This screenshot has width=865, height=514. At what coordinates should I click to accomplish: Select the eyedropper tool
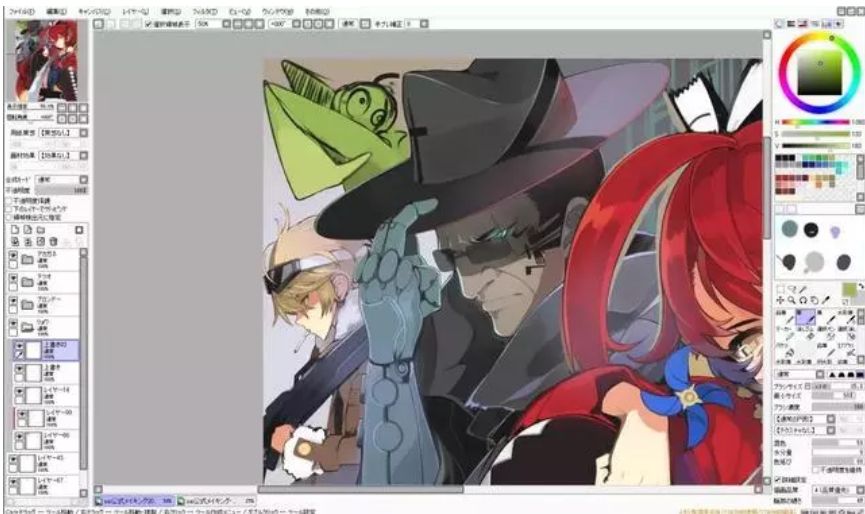click(826, 300)
